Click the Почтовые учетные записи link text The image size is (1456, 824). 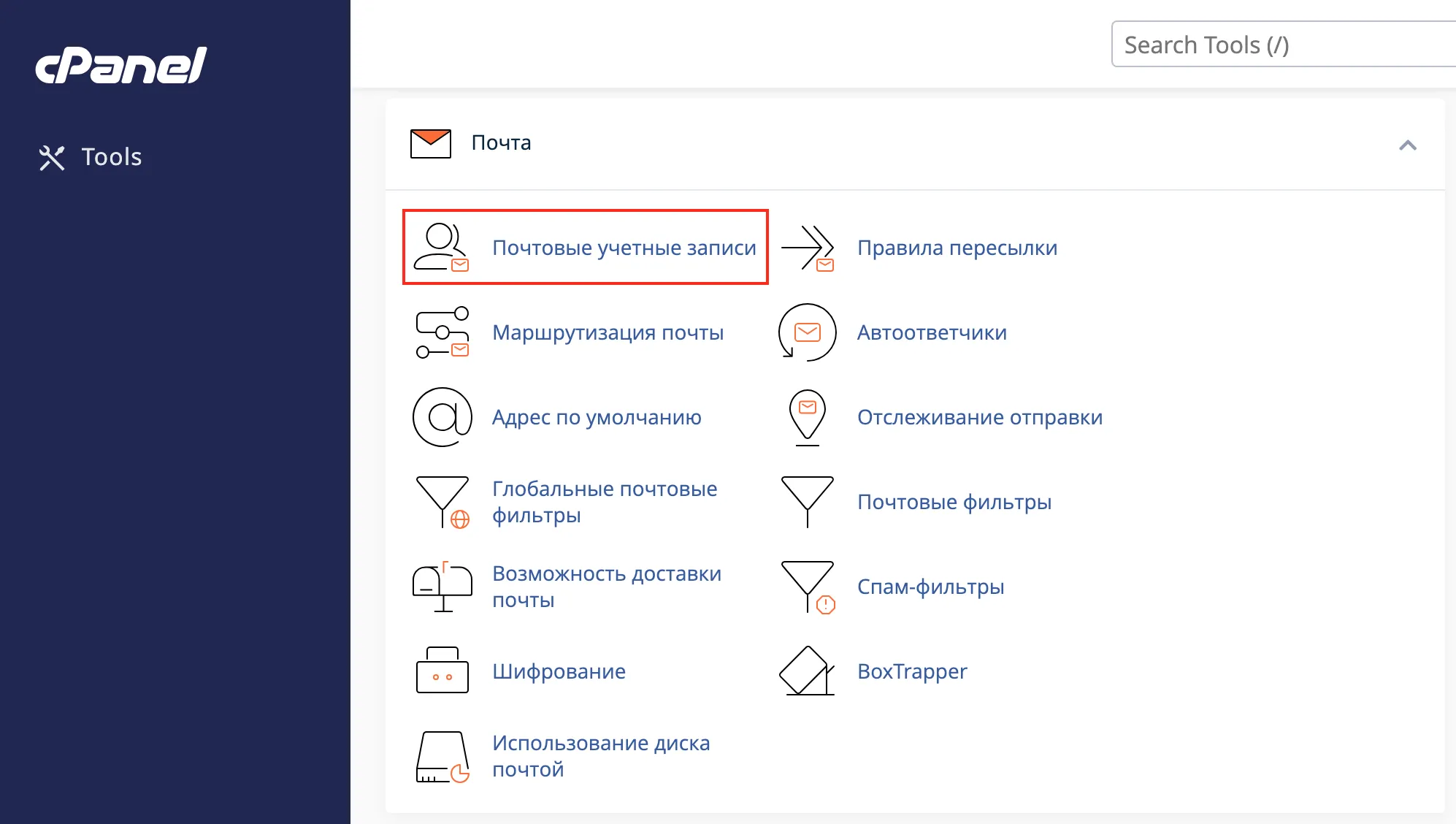(x=624, y=248)
